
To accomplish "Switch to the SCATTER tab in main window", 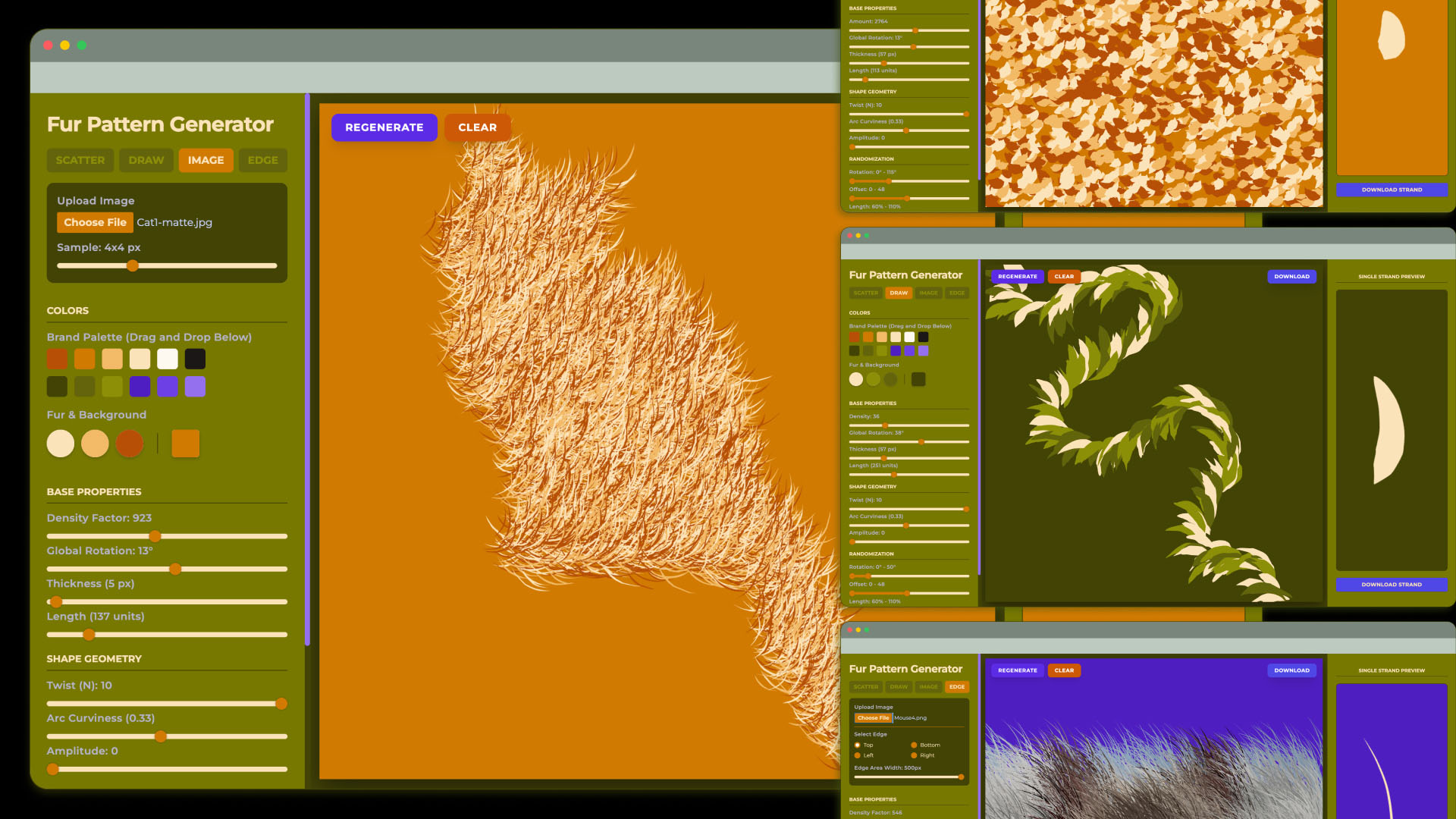I will click(x=80, y=160).
